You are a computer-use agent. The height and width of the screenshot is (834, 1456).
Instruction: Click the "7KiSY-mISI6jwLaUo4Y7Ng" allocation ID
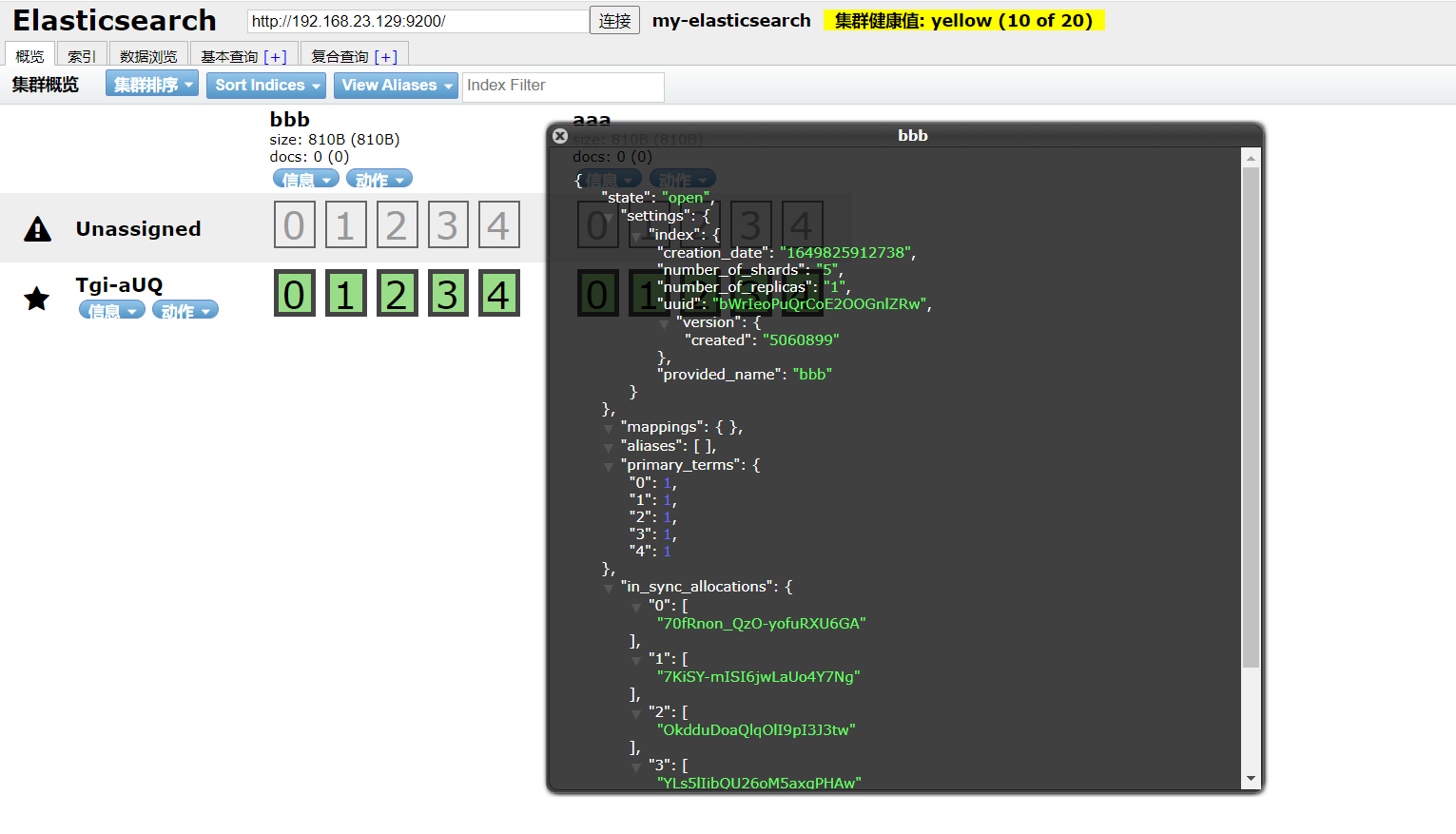[759, 676]
